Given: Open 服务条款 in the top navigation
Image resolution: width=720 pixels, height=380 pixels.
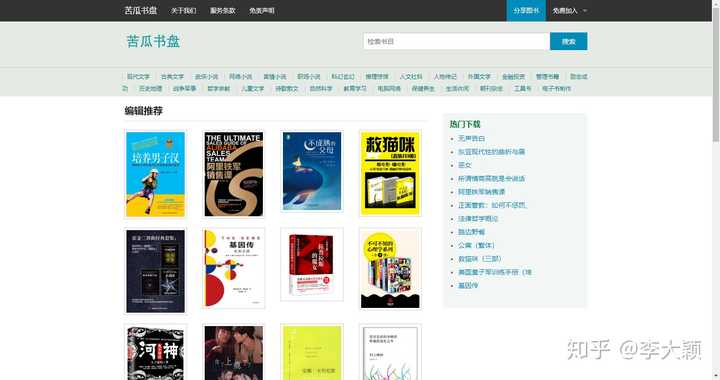Looking at the screenshot, I should click(223, 11).
